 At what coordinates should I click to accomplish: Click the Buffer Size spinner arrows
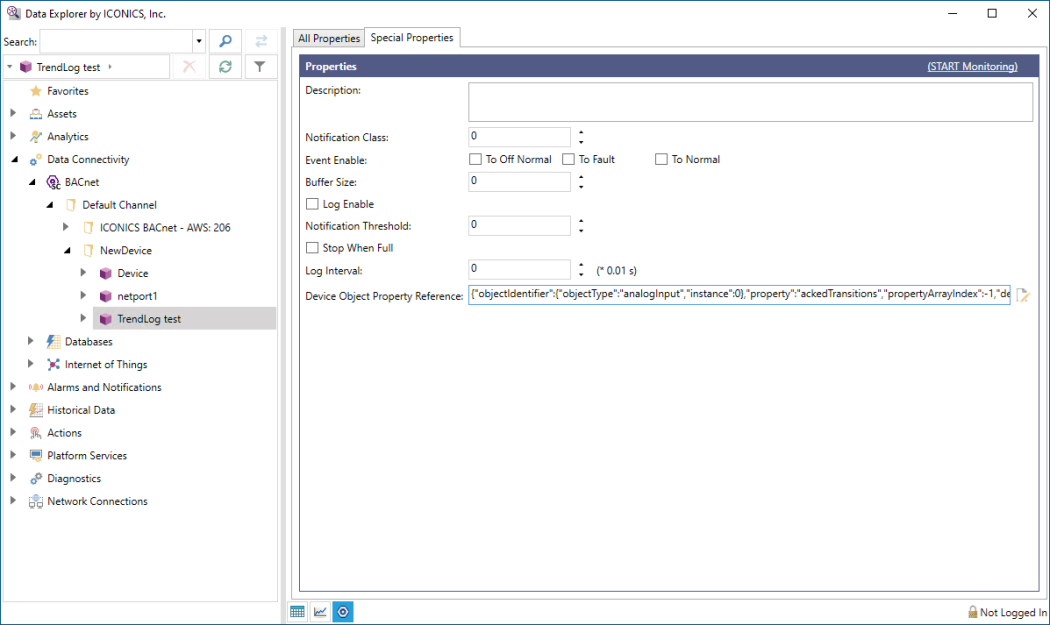(x=581, y=182)
